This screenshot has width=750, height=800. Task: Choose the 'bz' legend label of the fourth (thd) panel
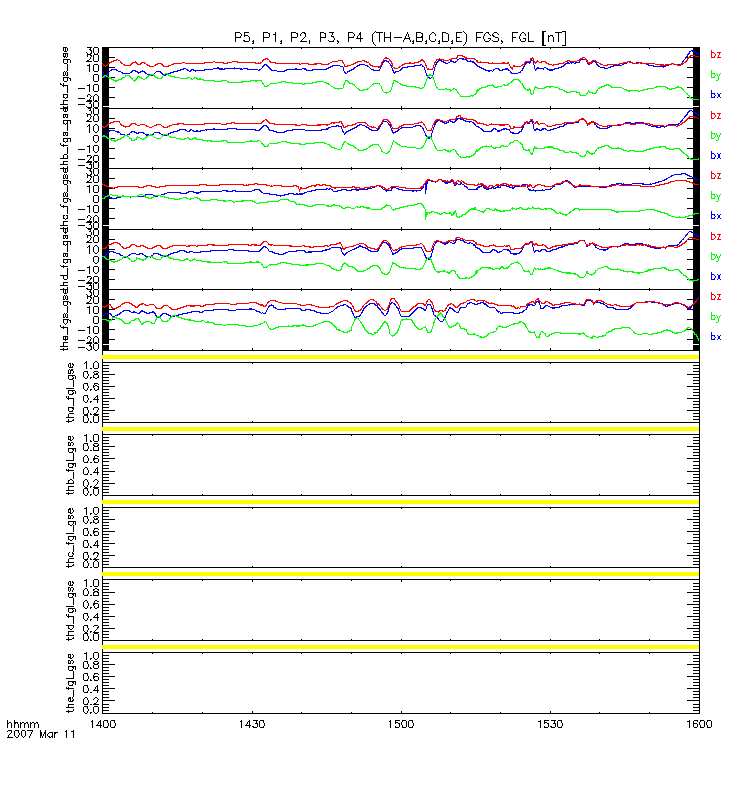pos(715,236)
